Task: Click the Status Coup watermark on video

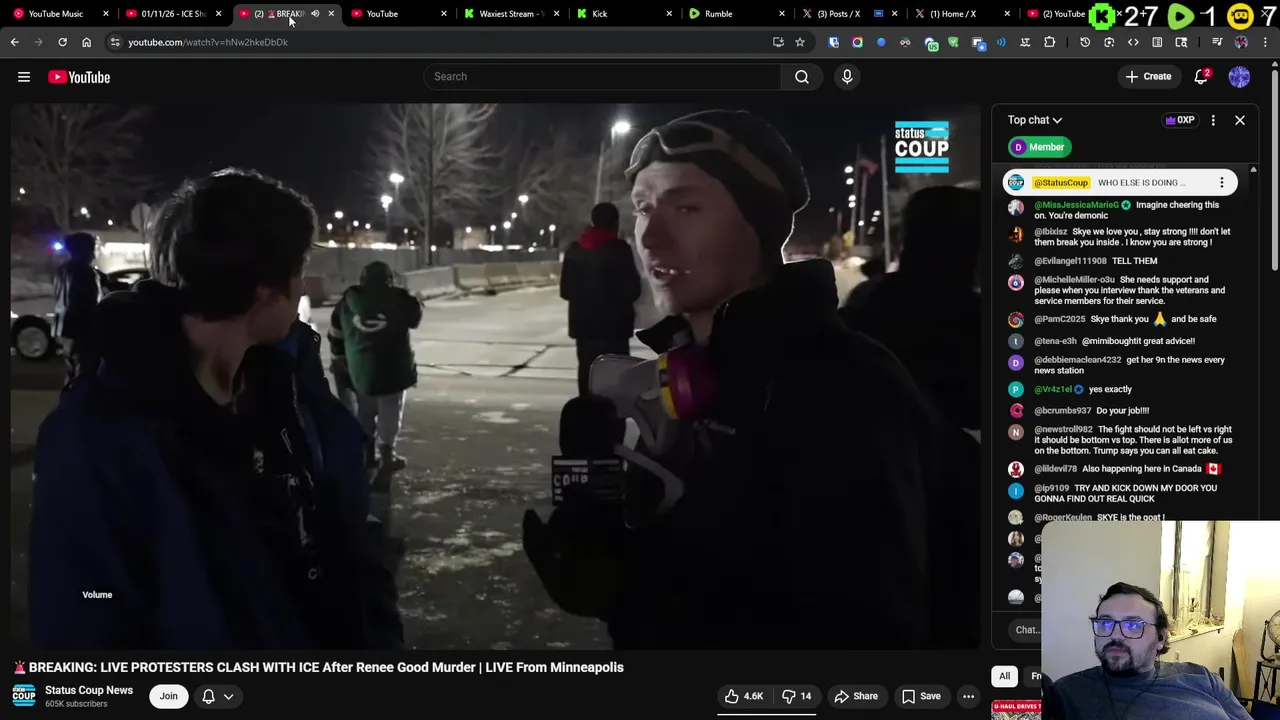Action: [x=921, y=148]
